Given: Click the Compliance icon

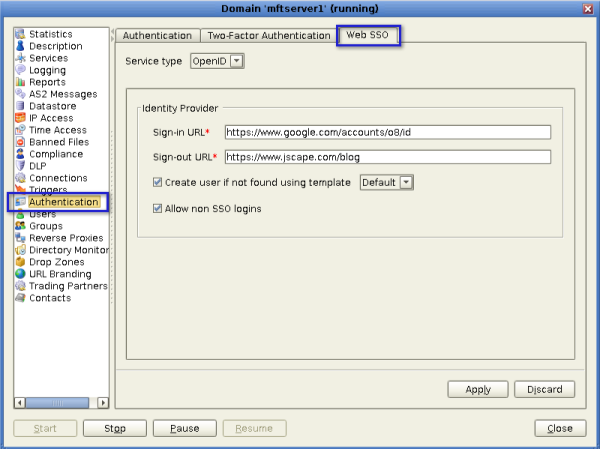Looking at the screenshot, I should click(20, 154).
